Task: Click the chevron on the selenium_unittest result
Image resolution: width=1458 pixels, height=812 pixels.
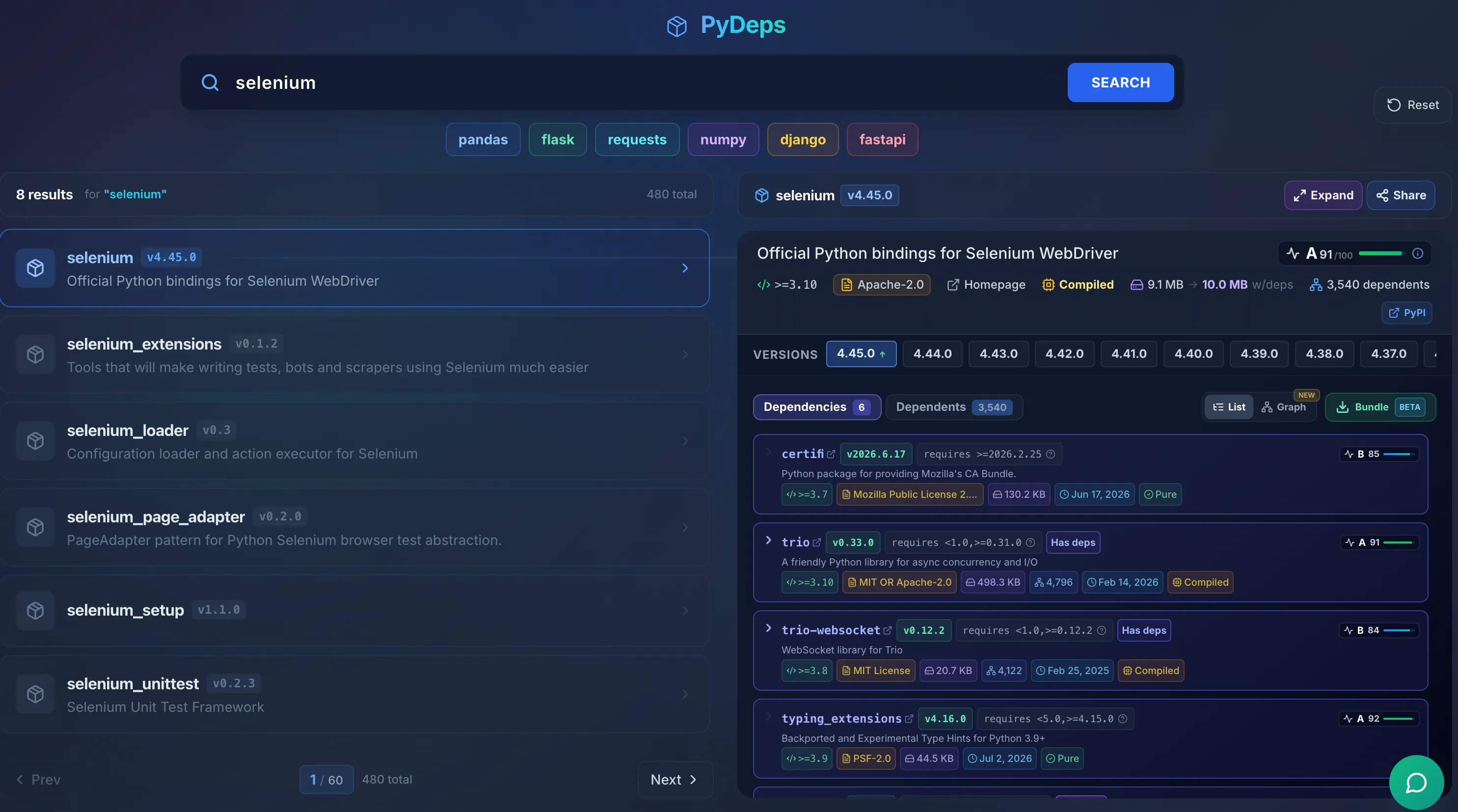Action: click(685, 694)
